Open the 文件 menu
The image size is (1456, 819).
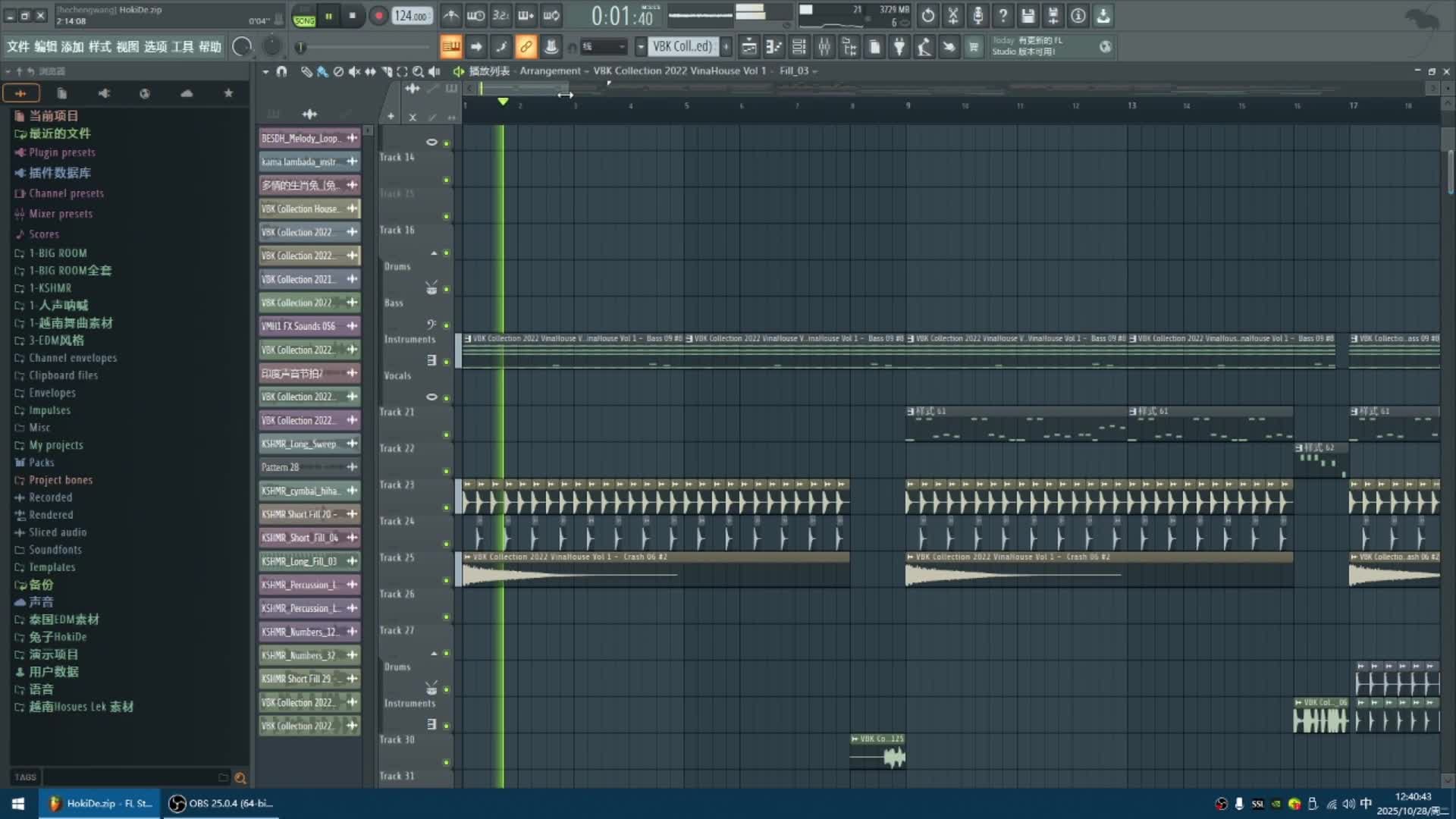pyautogui.click(x=18, y=47)
